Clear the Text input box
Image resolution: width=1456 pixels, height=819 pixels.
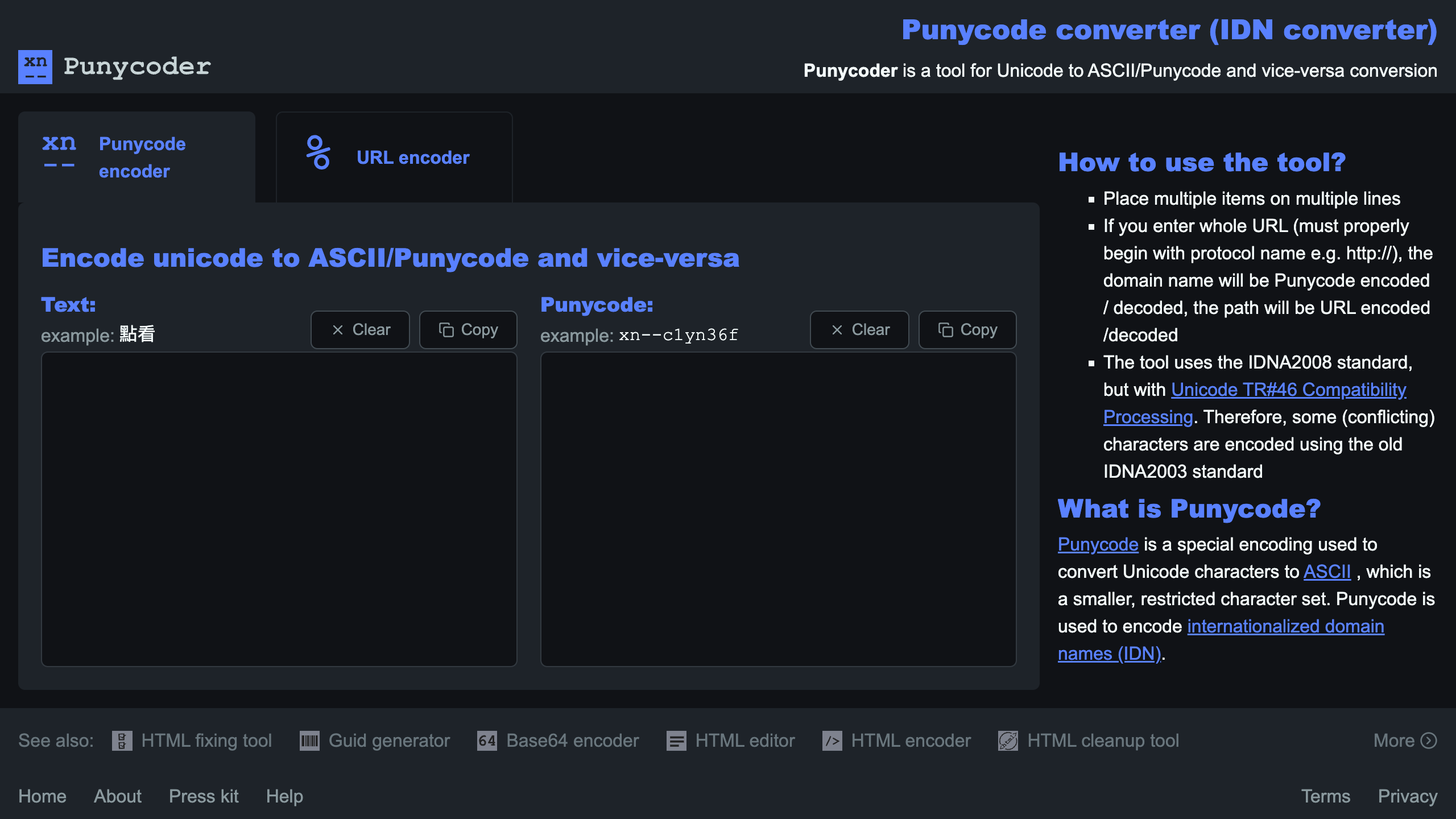360,330
